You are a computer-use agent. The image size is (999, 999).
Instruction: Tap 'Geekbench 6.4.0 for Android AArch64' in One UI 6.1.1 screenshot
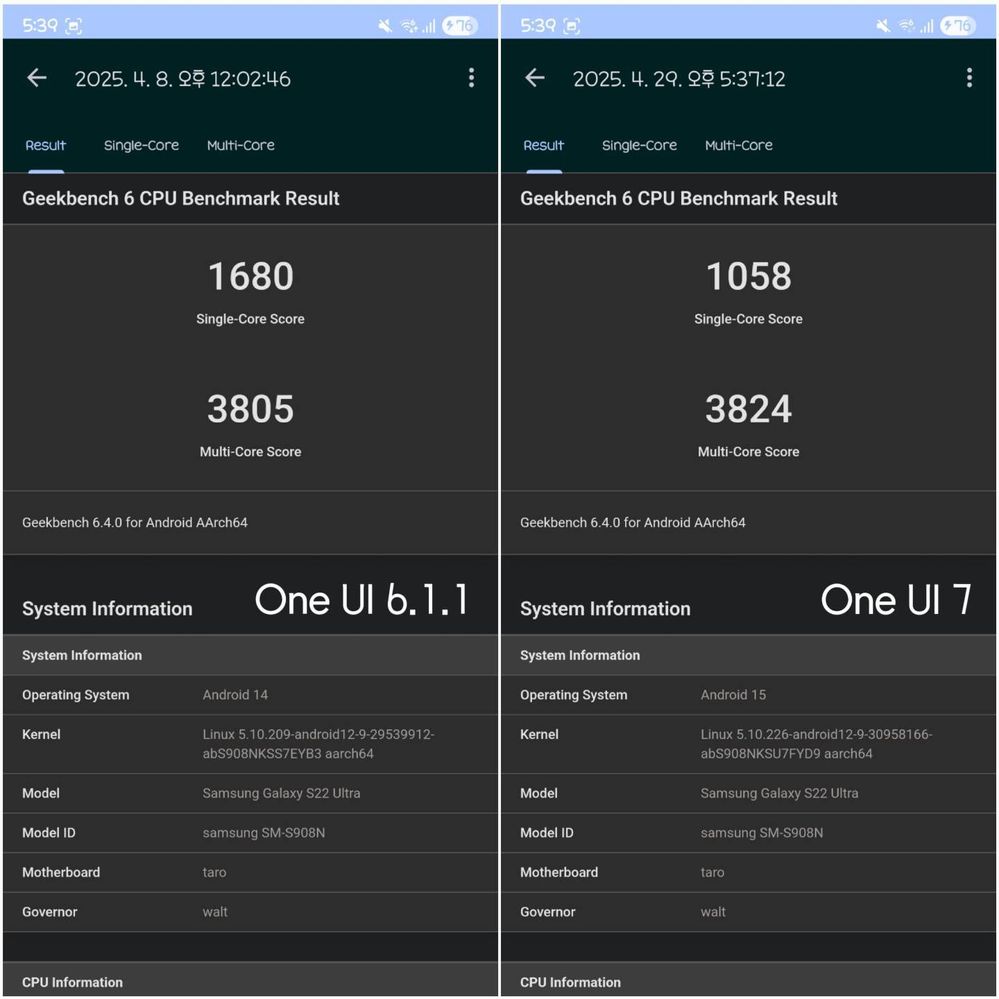[135, 522]
